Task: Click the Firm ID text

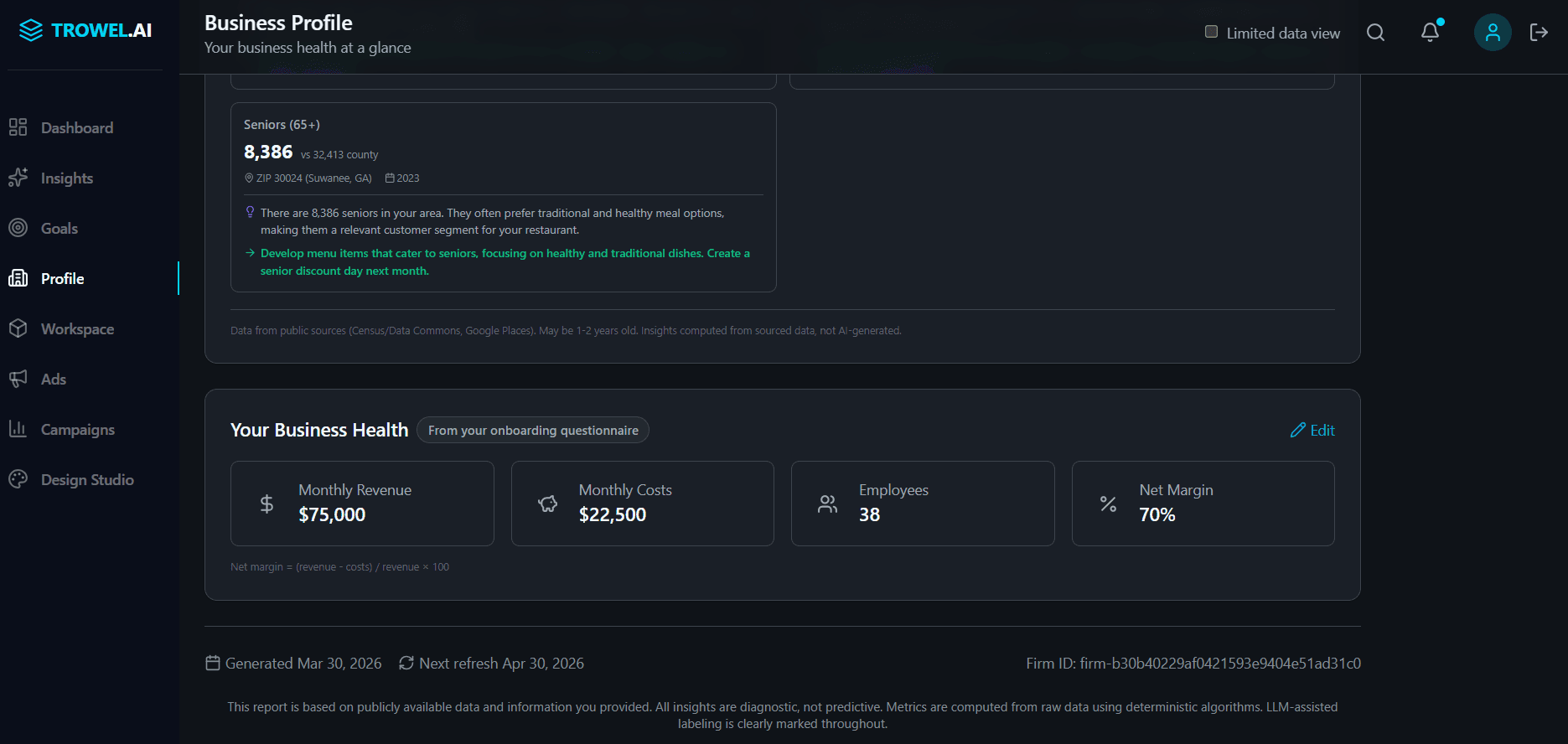Action: 1193,664
